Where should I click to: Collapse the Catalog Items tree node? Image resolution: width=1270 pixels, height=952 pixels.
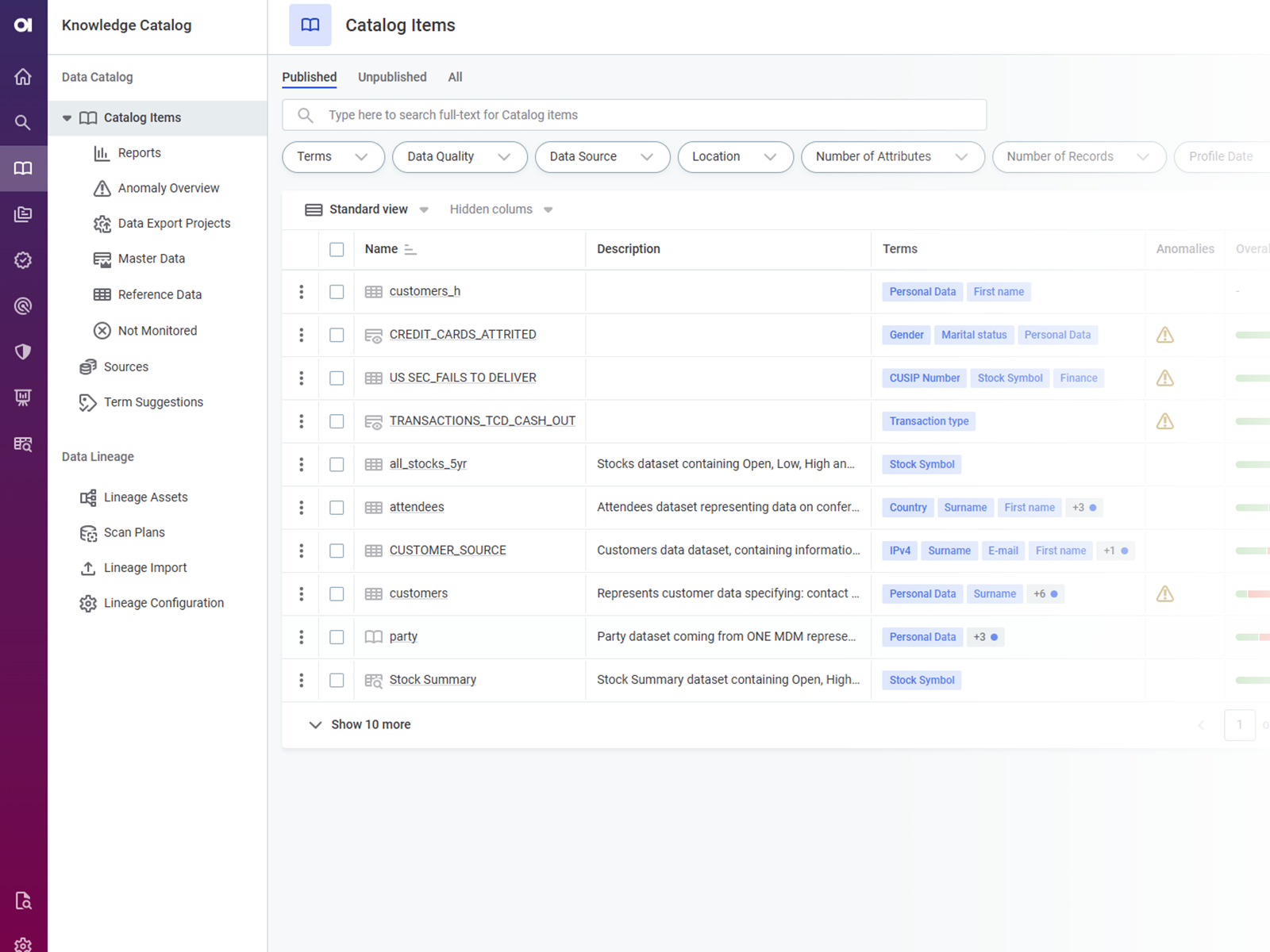(67, 118)
